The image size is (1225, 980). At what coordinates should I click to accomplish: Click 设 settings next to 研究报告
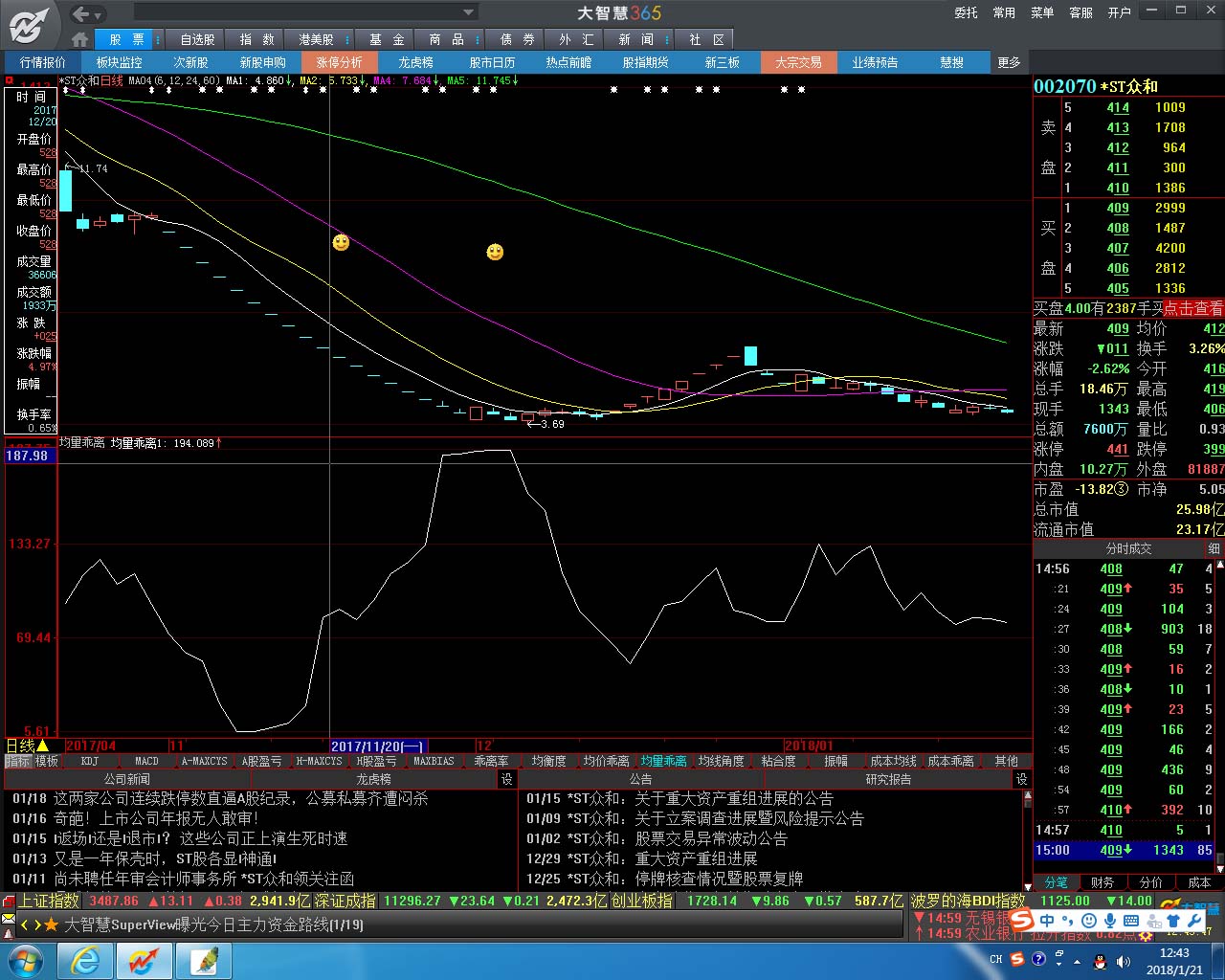pos(1021,779)
